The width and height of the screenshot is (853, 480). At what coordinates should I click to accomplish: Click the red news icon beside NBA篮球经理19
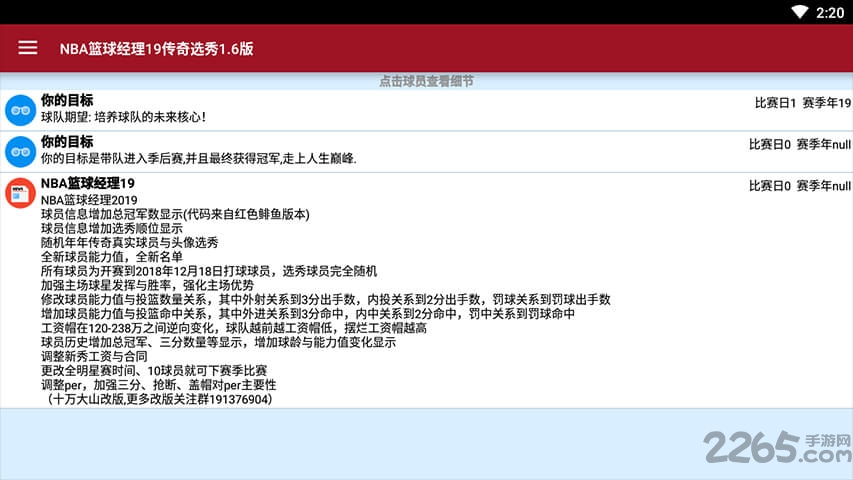(20, 193)
